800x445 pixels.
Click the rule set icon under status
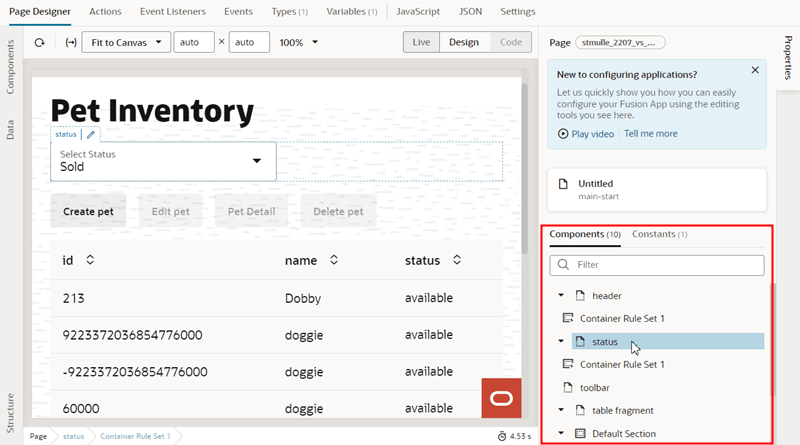click(x=568, y=364)
